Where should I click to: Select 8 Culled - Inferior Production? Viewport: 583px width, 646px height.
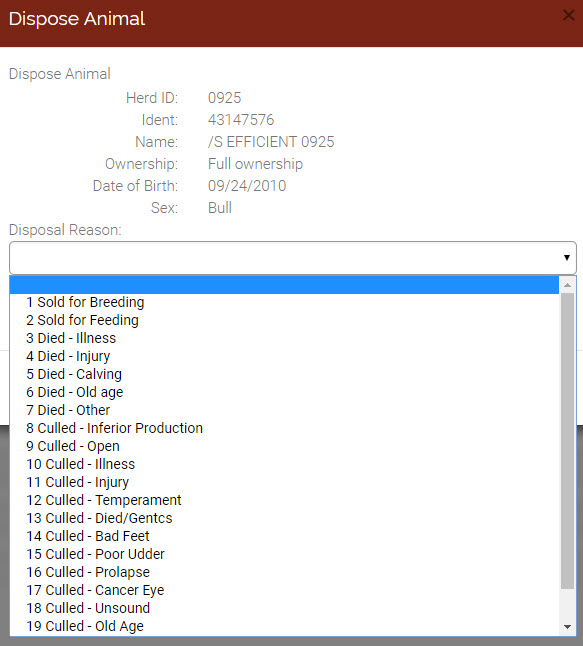coord(284,428)
